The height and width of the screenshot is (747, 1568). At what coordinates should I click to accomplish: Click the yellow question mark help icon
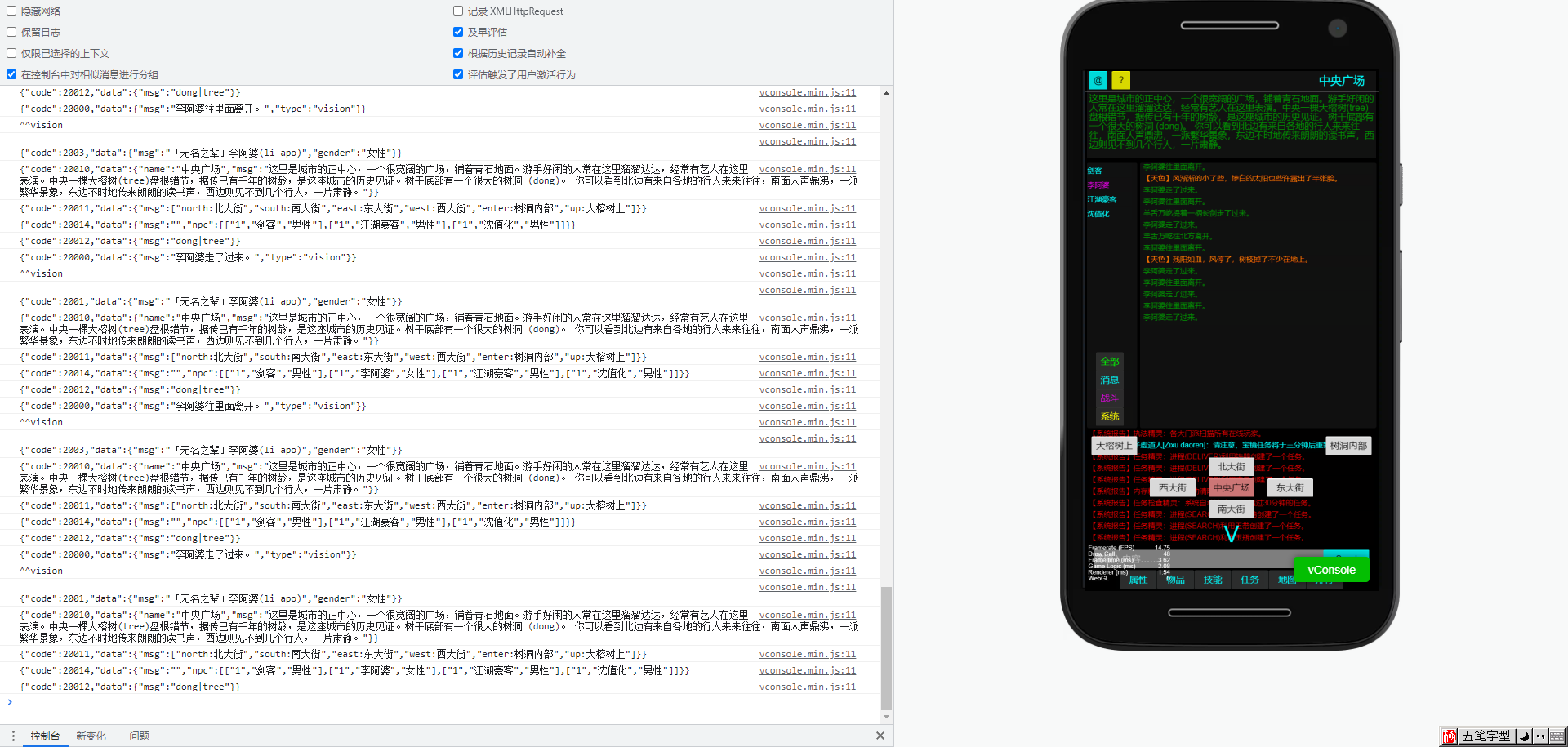[x=1121, y=80]
